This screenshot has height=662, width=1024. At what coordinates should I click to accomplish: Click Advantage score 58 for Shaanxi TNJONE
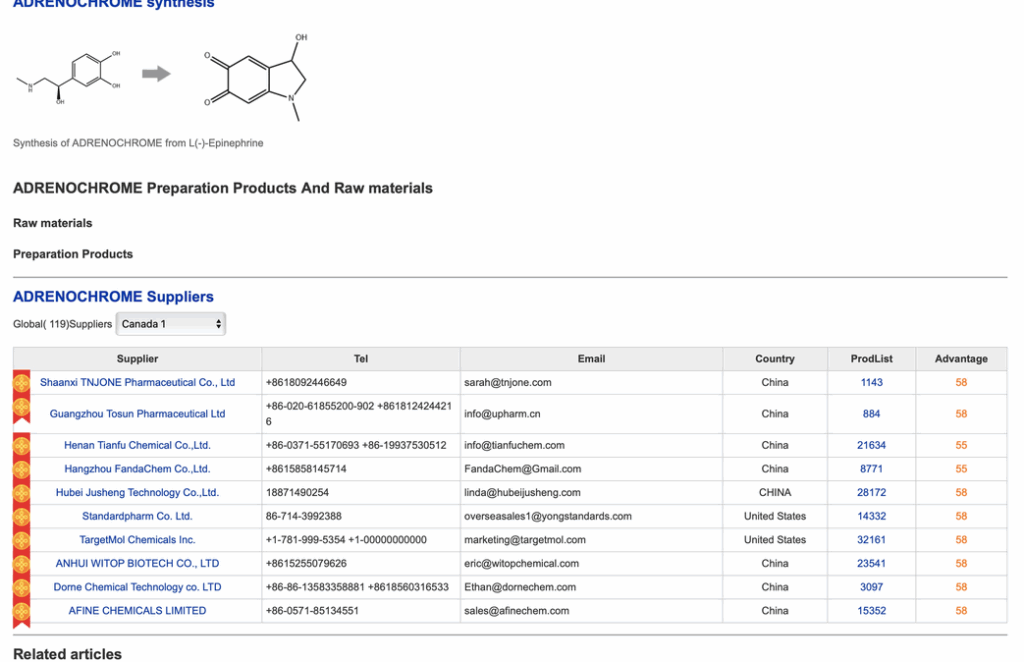961,383
